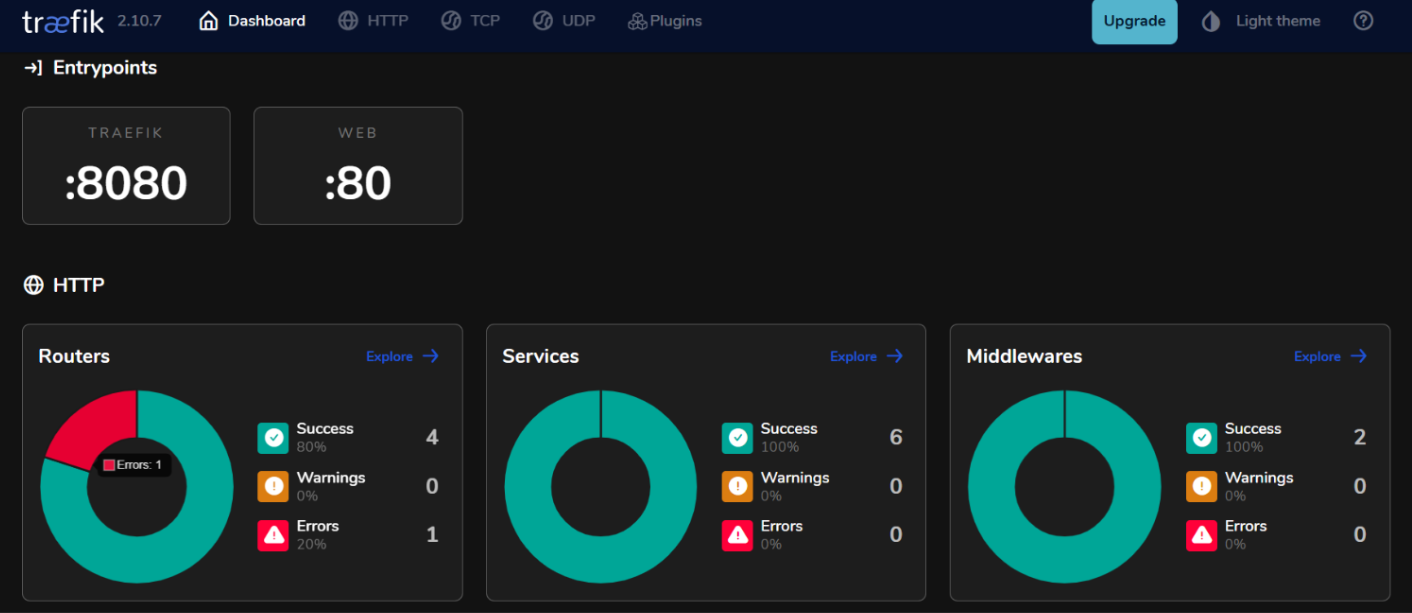Click the Plugins cluster icon
Screen dimensions: 1412x613
[x=637, y=21]
